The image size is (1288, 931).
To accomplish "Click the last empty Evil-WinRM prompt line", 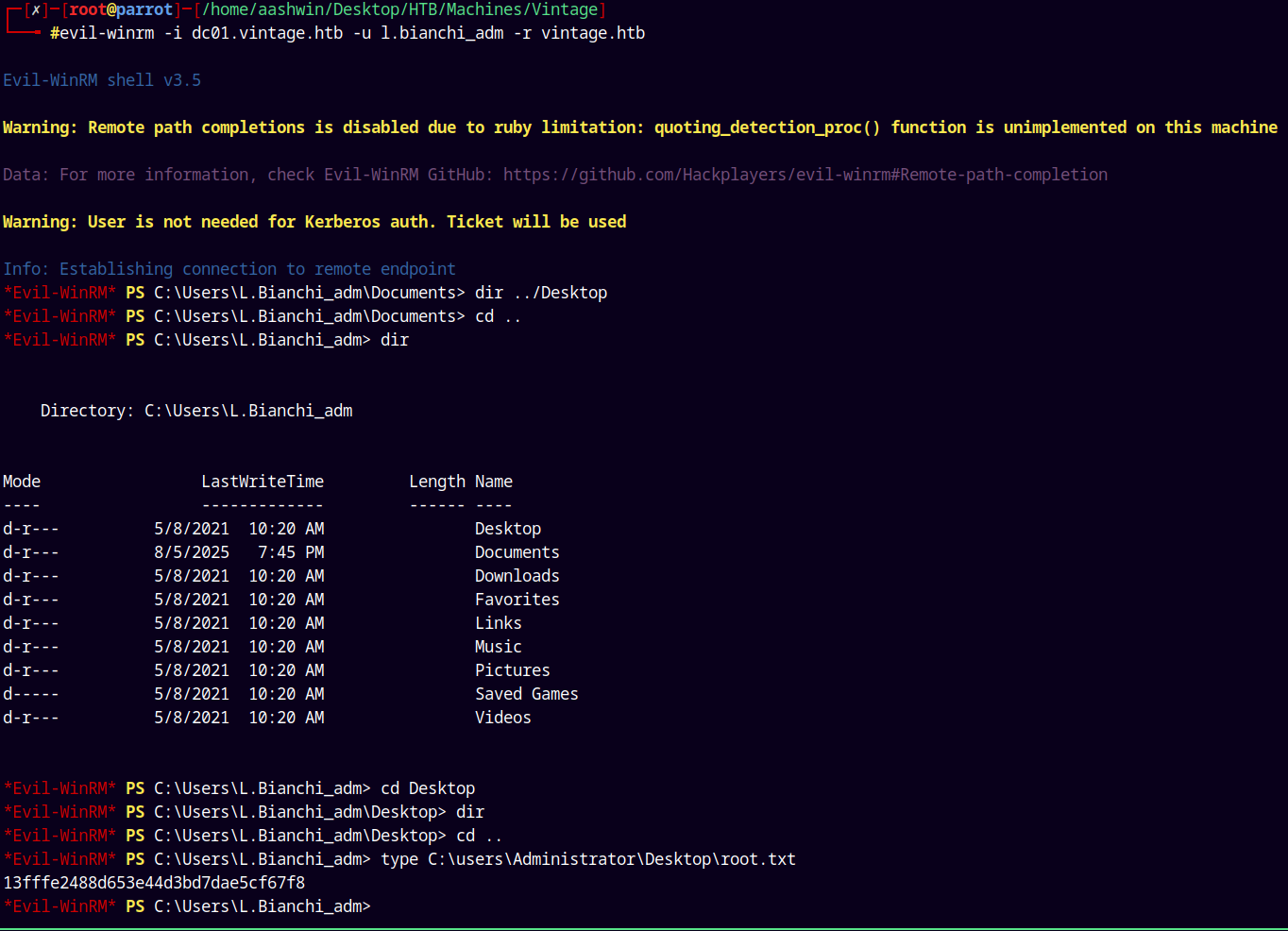I will (187, 906).
